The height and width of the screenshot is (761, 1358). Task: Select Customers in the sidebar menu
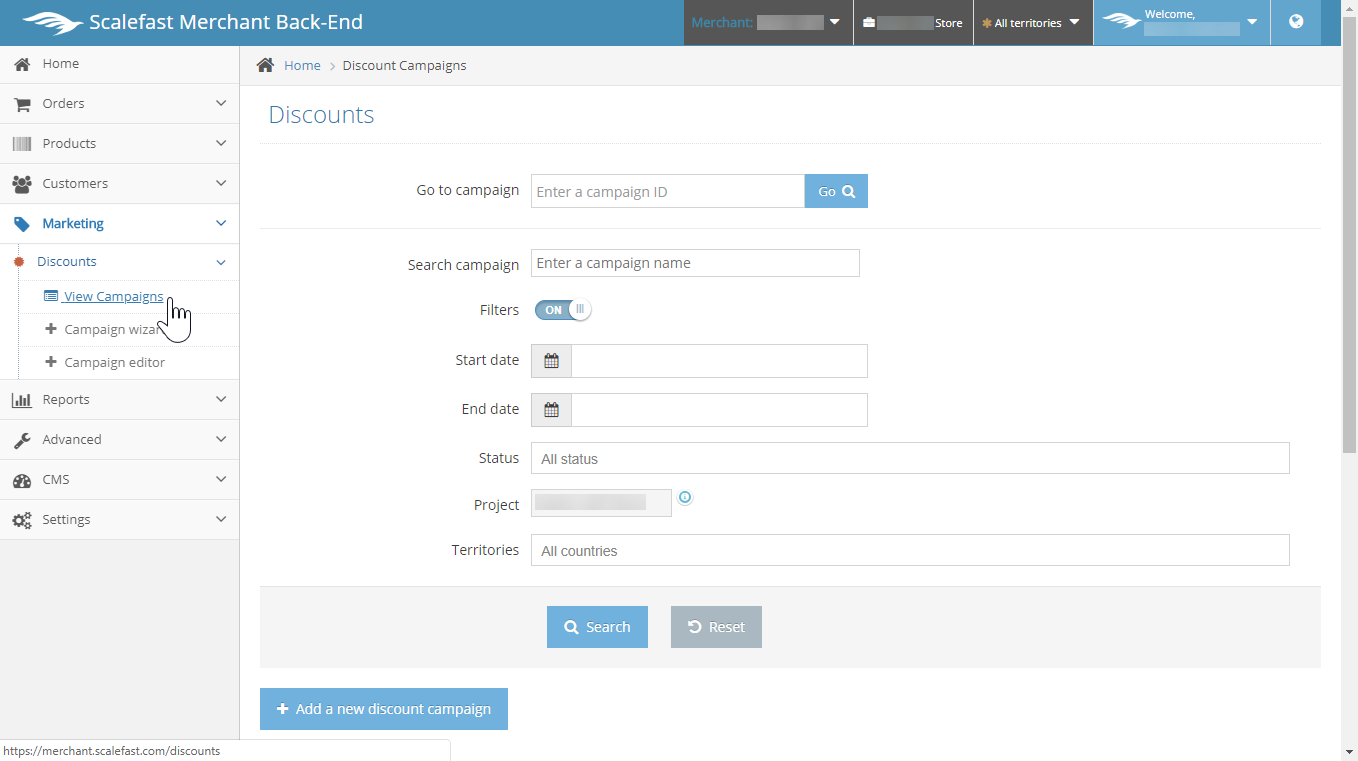tap(75, 184)
